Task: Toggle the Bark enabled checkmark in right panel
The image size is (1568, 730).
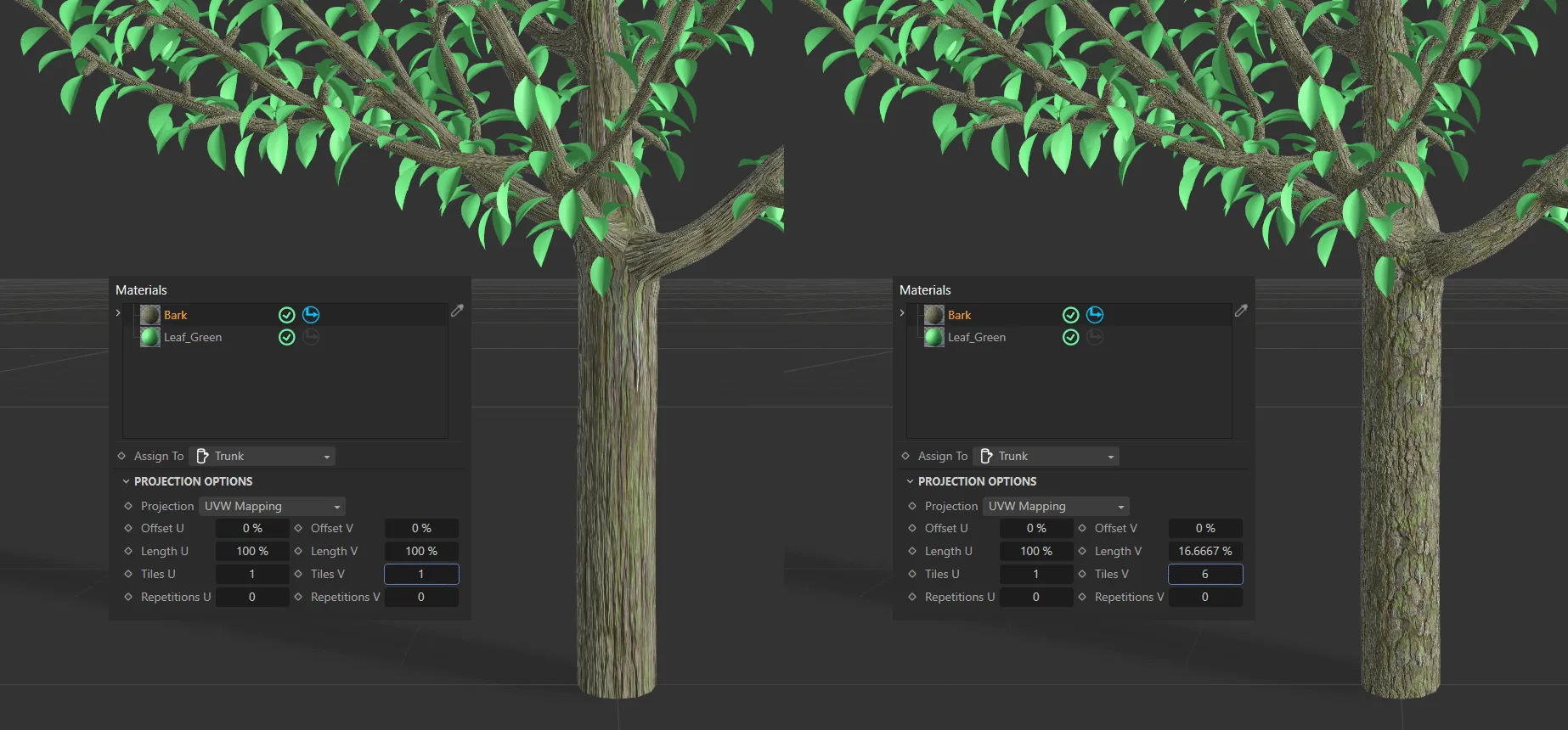Action: (x=1071, y=315)
